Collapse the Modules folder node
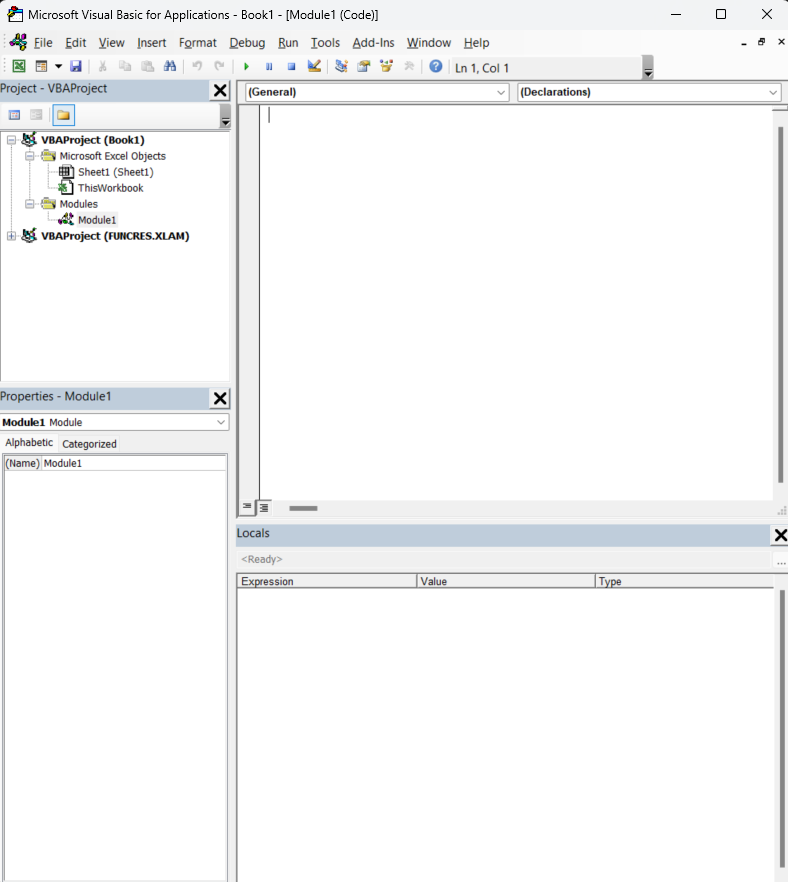 (30, 204)
